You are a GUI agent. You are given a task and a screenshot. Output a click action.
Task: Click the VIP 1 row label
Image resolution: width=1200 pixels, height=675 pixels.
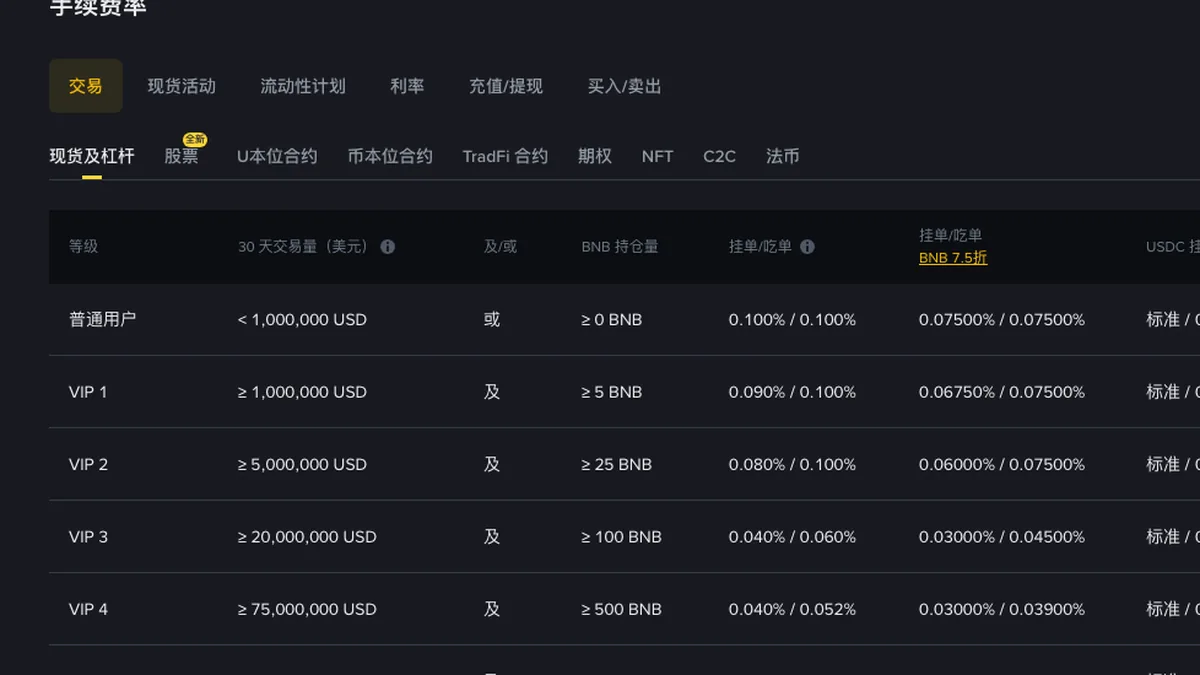pyautogui.click(x=88, y=392)
